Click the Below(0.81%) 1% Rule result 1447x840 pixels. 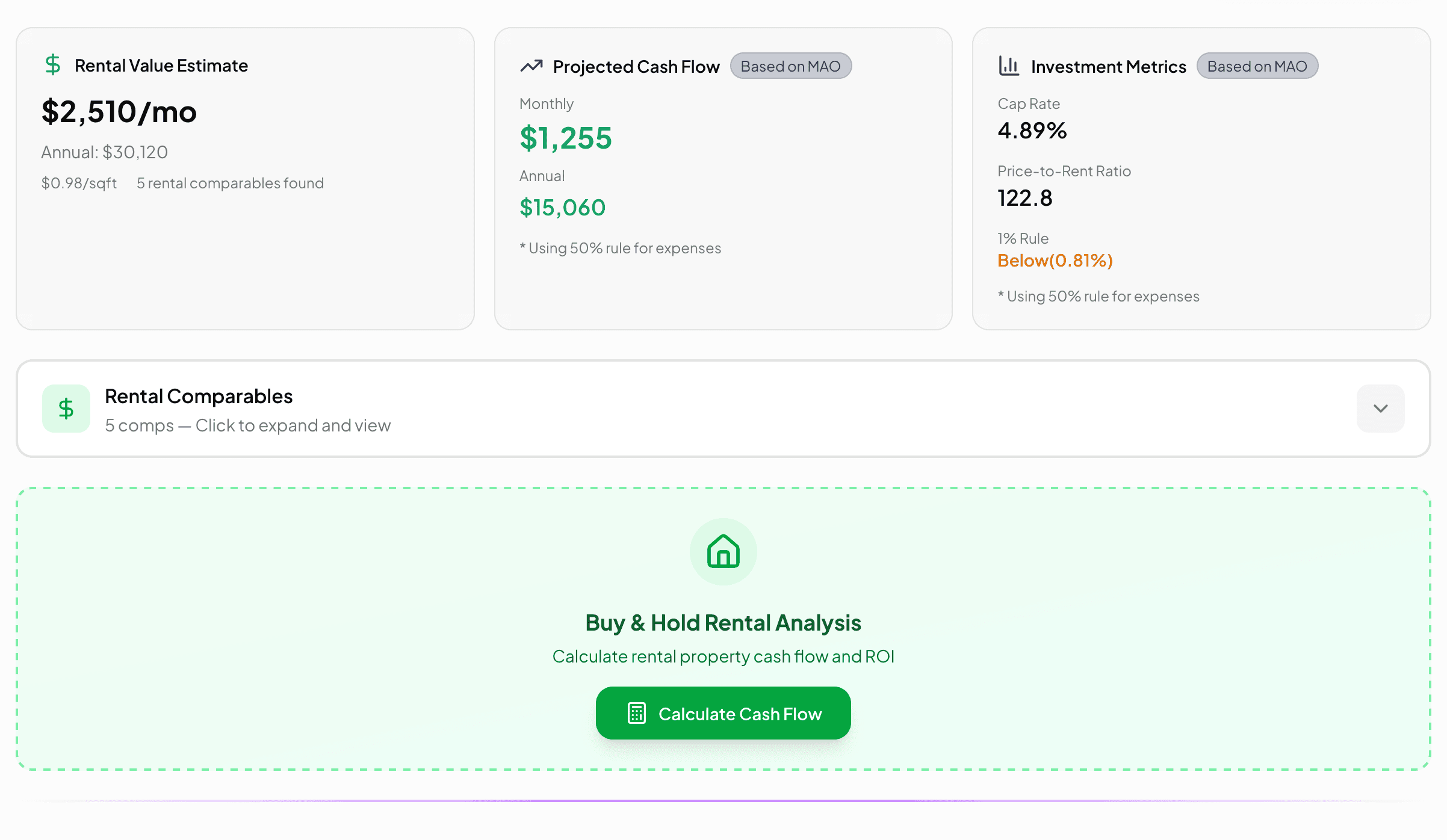[1055, 261]
